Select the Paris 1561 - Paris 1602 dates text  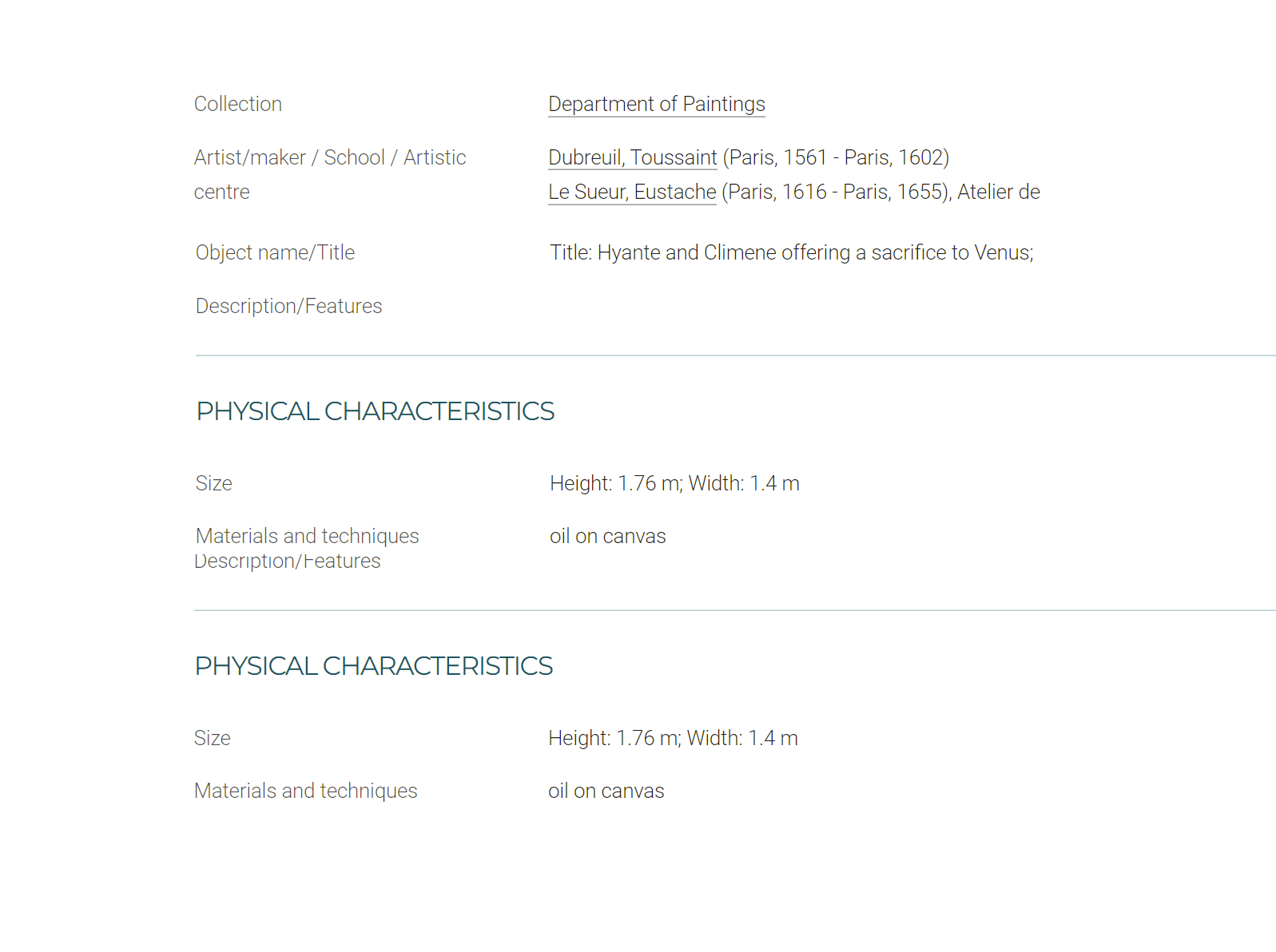pyautogui.click(x=836, y=158)
